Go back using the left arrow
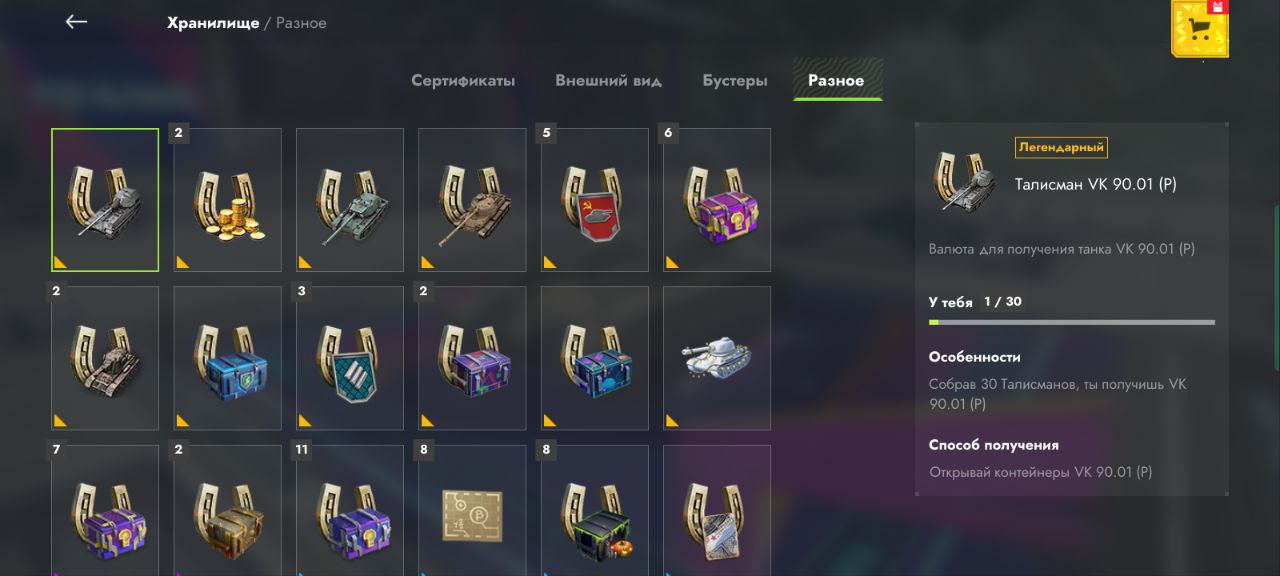Image resolution: width=1280 pixels, height=576 pixels. (x=76, y=22)
